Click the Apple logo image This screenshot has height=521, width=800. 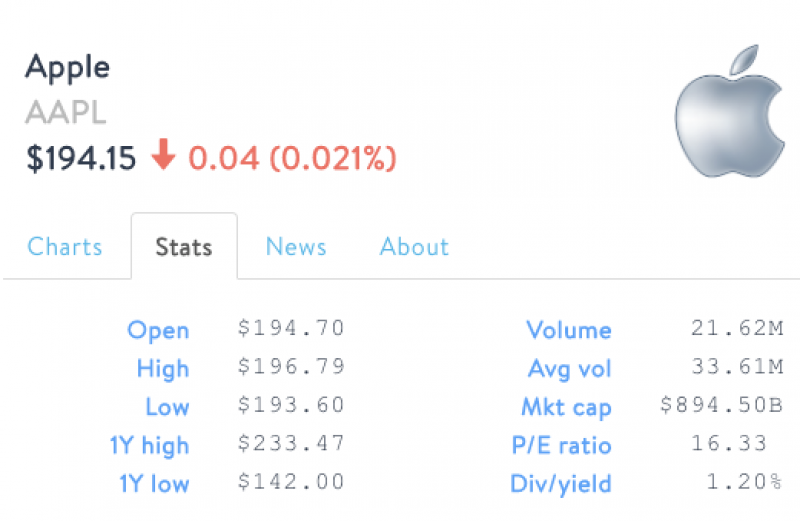pyautogui.click(x=730, y=111)
